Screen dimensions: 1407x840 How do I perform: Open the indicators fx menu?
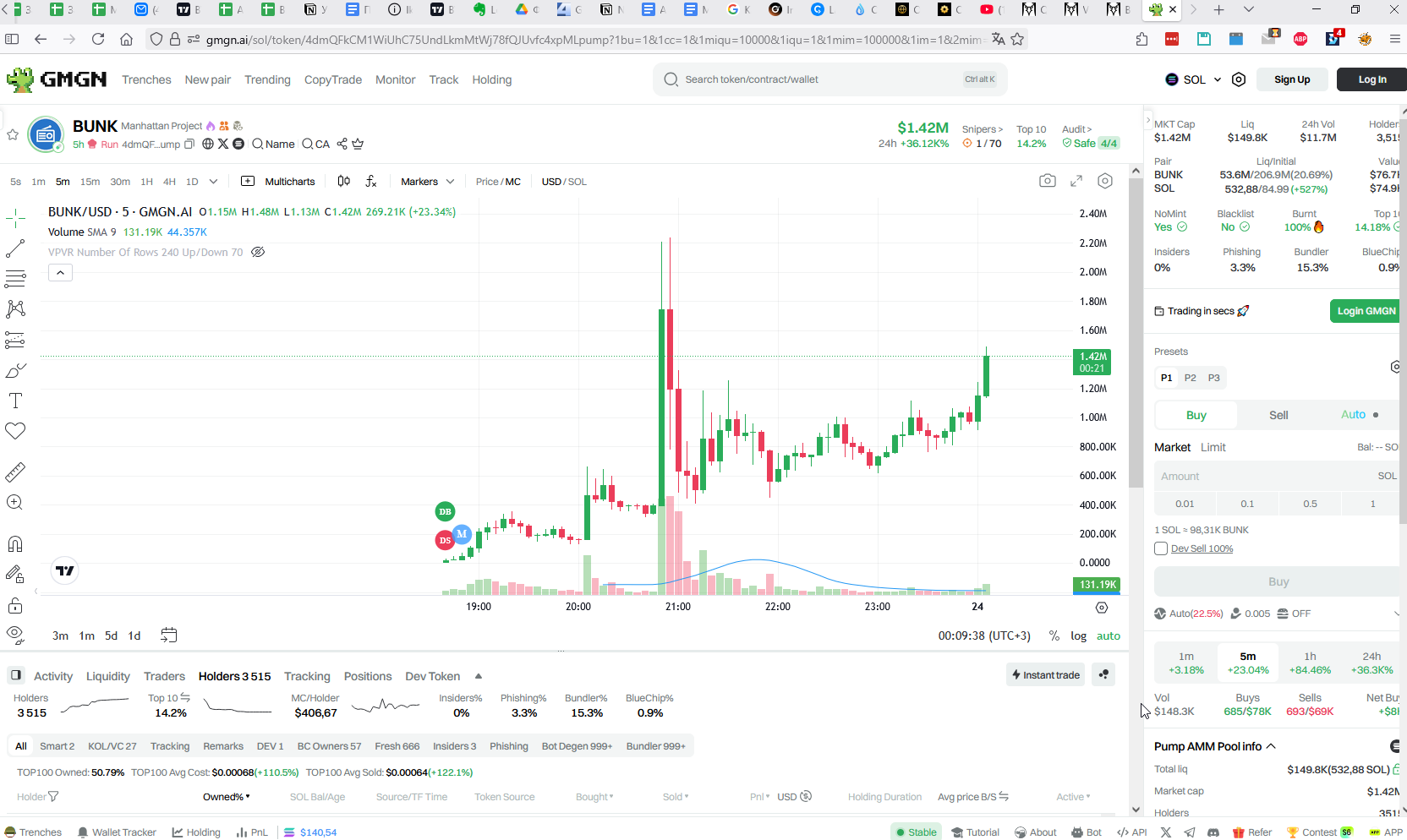point(371,181)
